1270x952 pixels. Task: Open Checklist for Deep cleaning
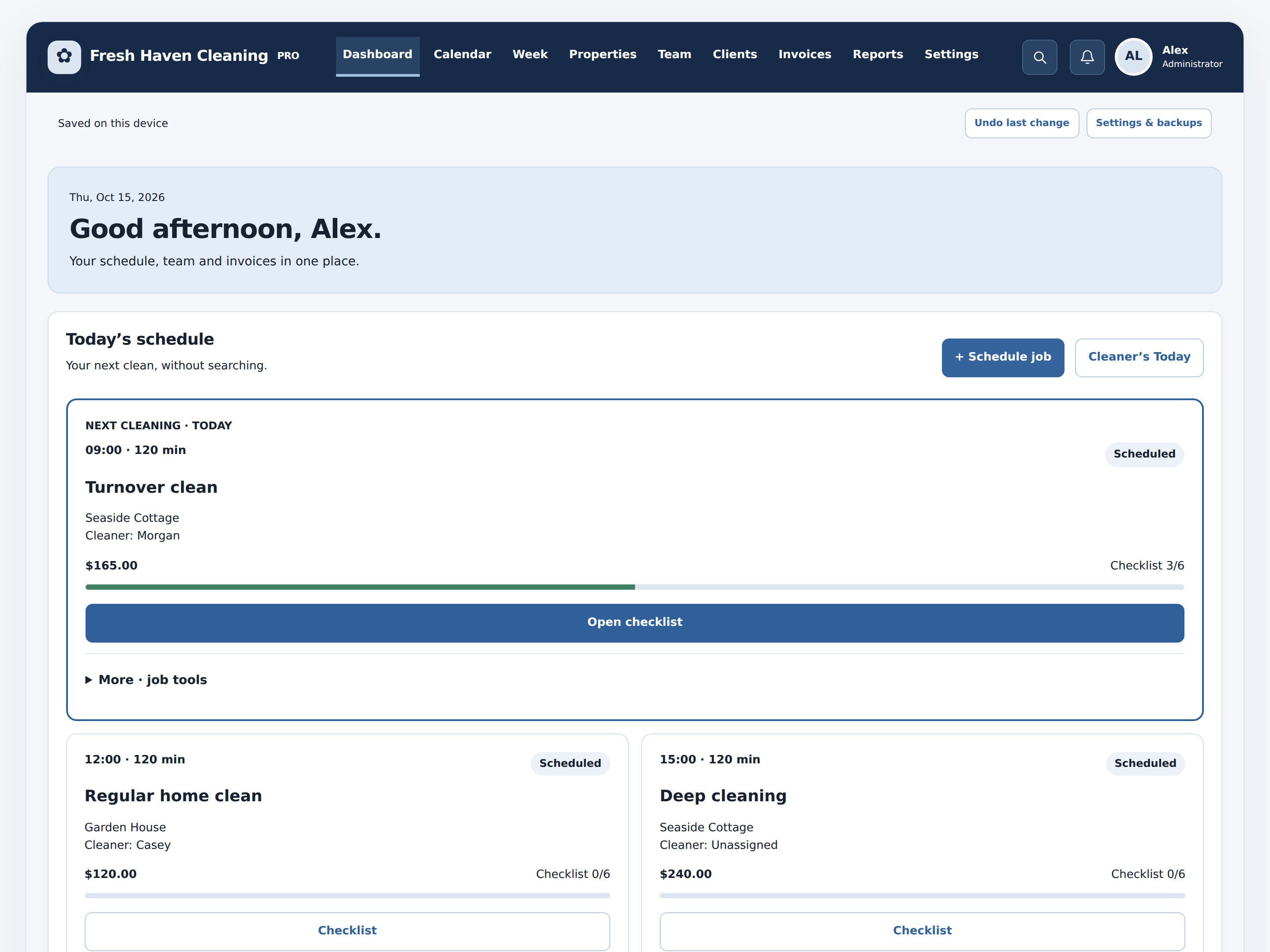[922, 931]
